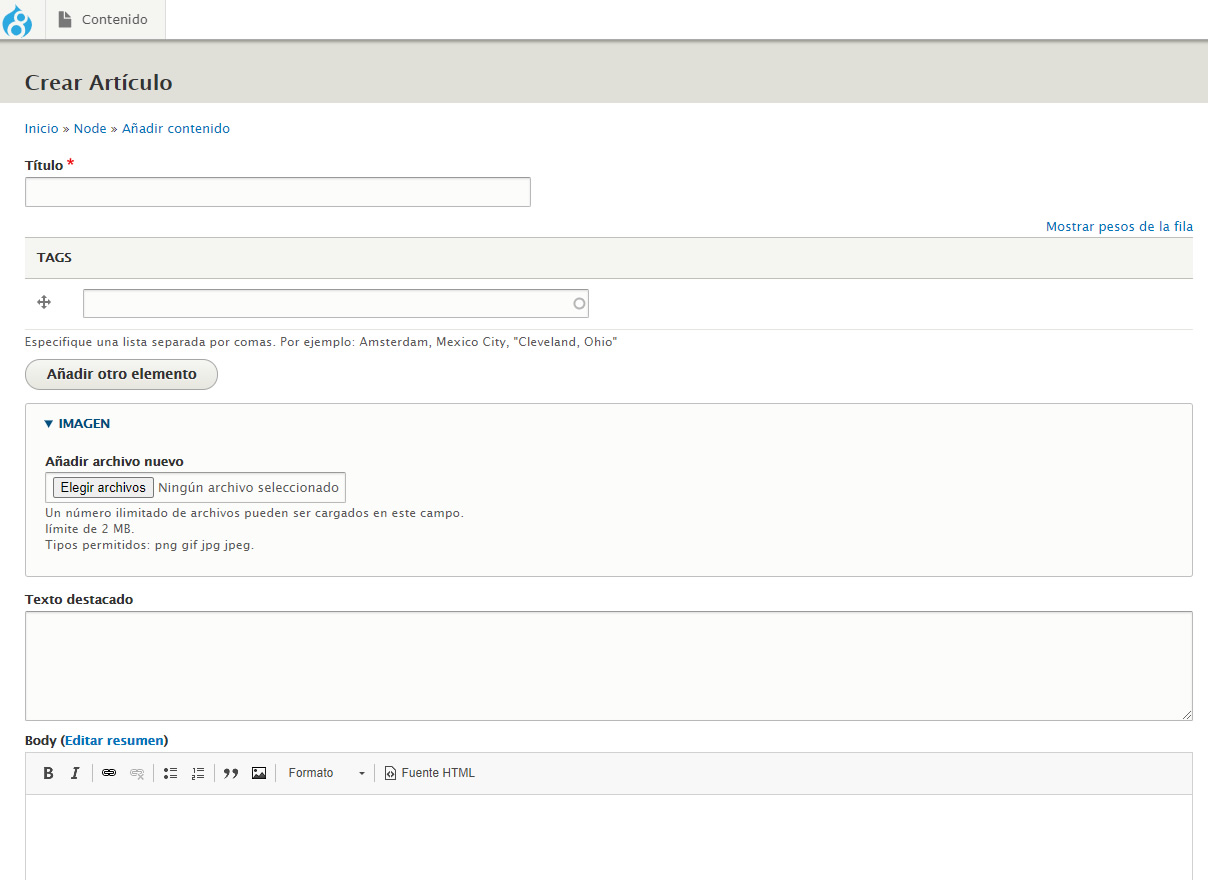Open the Contenido toolbar tab
Screen dimensions: 1208x880
tap(104, 20)
